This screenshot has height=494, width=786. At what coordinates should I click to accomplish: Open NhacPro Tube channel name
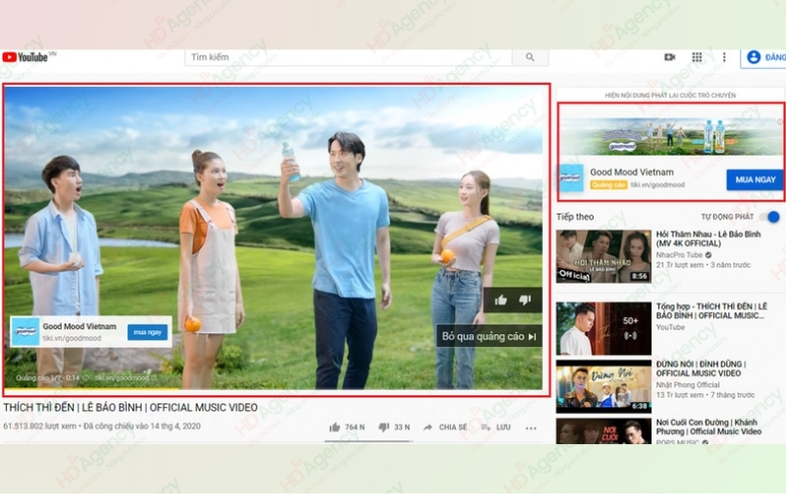coord(679,255)
